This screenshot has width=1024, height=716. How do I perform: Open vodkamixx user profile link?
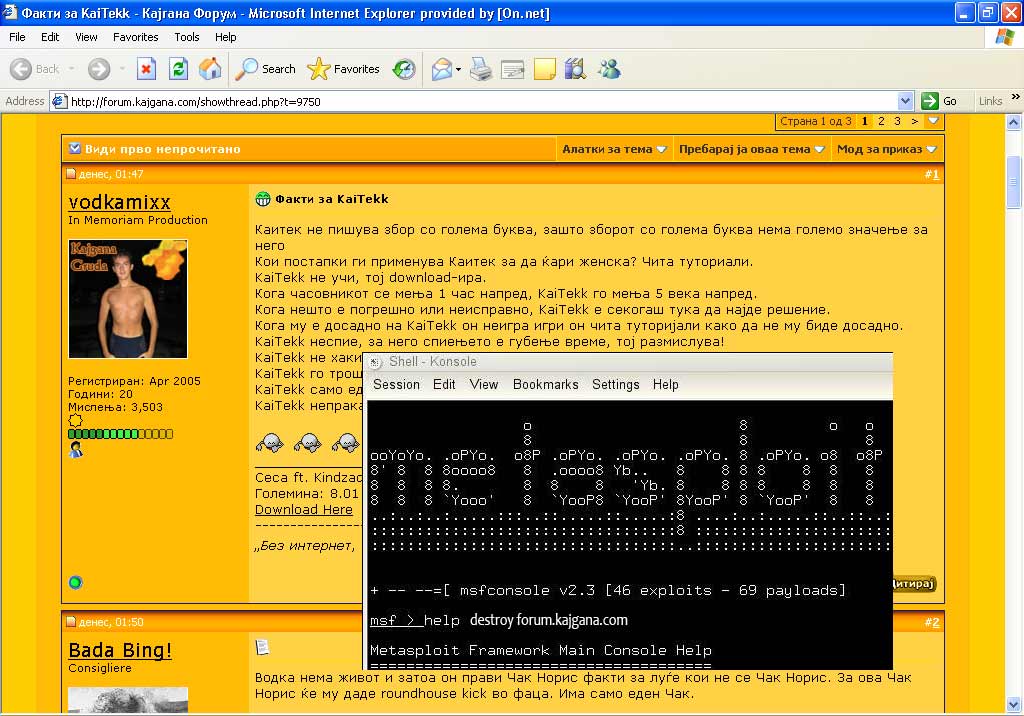coord(119,202)
